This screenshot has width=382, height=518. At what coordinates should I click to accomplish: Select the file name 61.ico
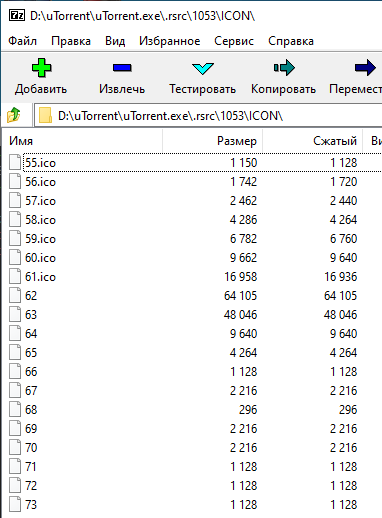(x=41, y=277)
